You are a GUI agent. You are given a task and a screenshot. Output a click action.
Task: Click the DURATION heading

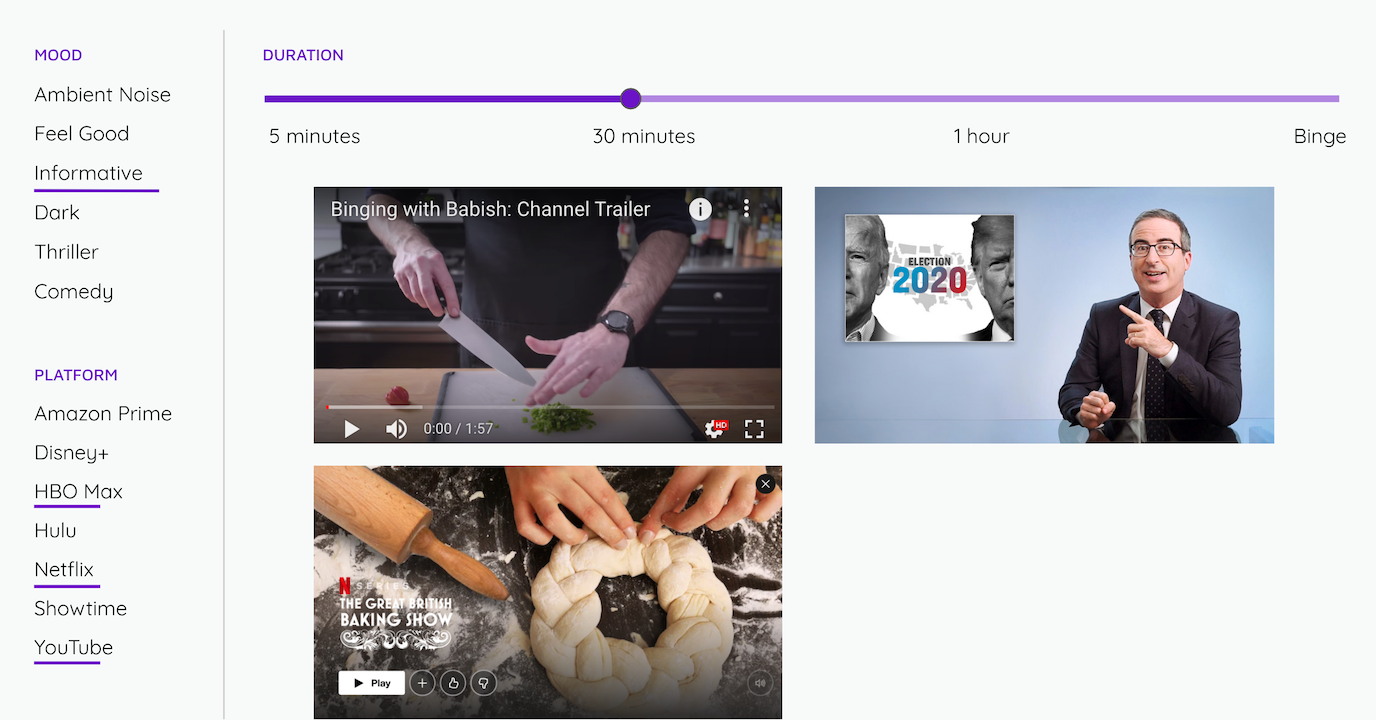tap(303, 55)
